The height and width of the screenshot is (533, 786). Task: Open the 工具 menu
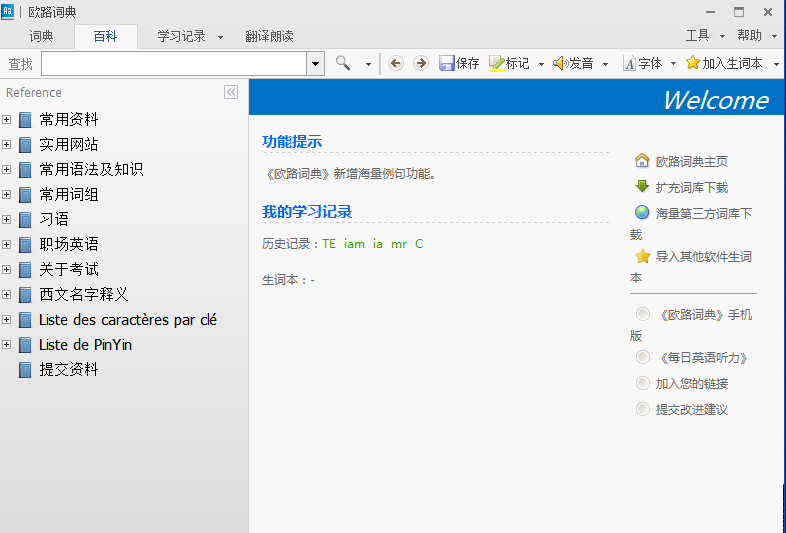tap(698, 35)
